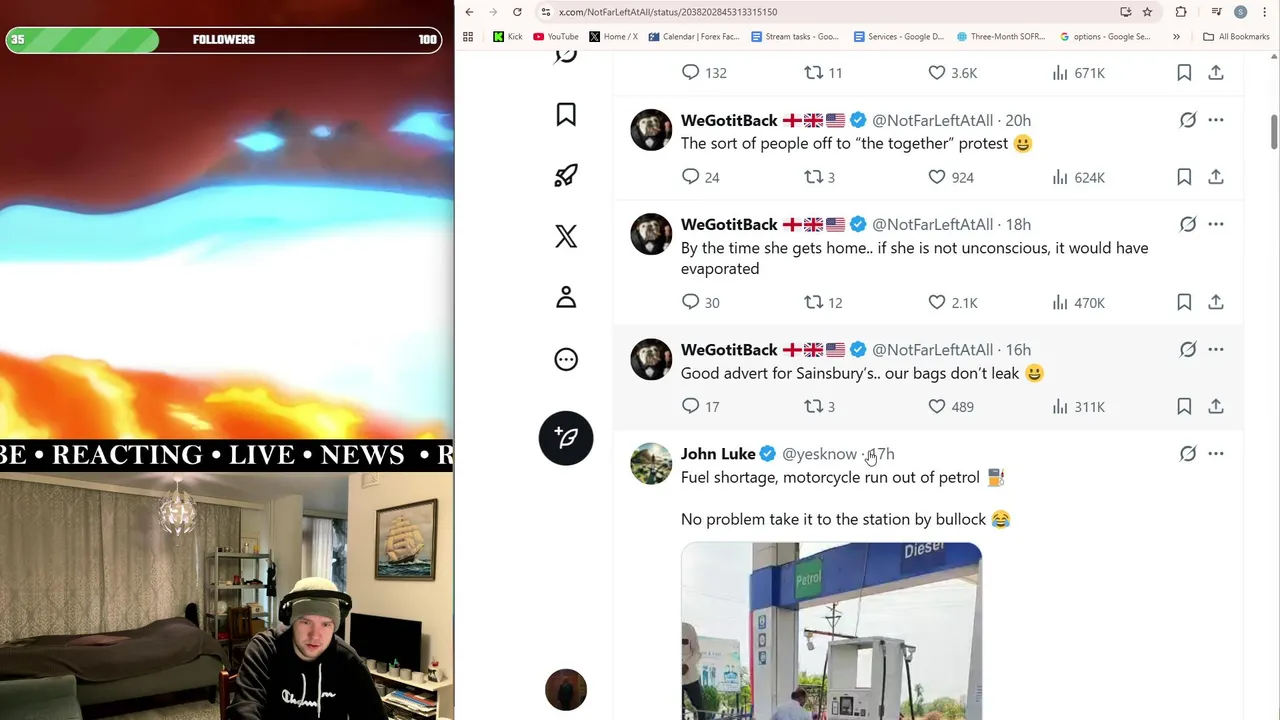Like the Sainsbury's bags reply
1280x720 pixels.
point(937,406)
